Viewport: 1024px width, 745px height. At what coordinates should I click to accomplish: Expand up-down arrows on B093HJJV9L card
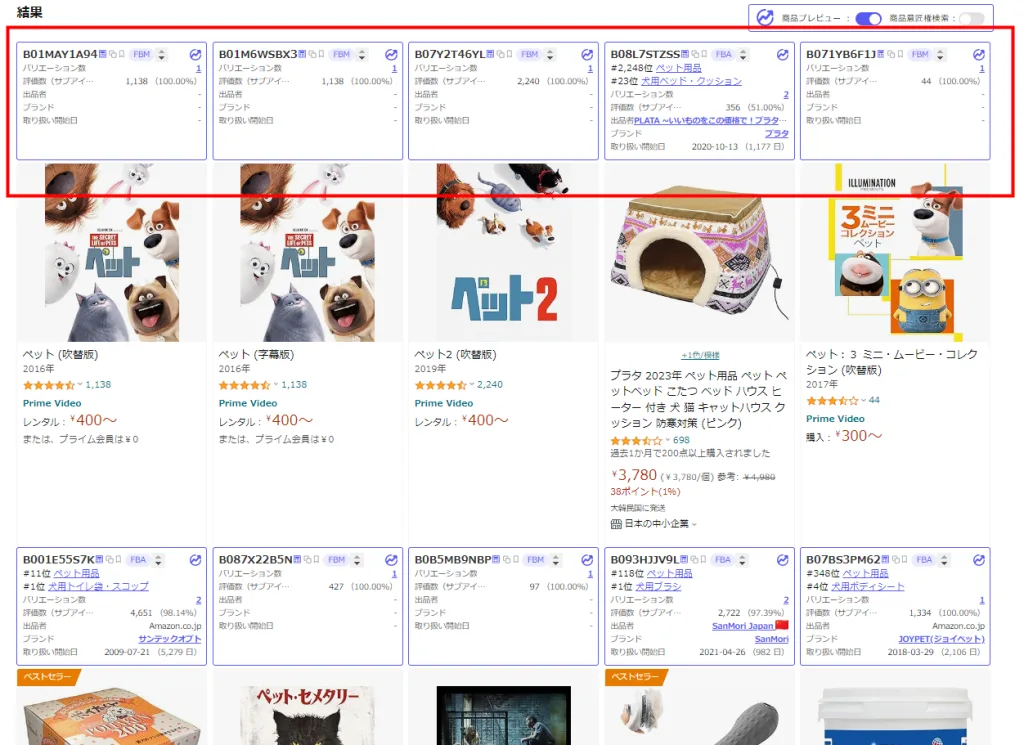click(x=742, y=560)
